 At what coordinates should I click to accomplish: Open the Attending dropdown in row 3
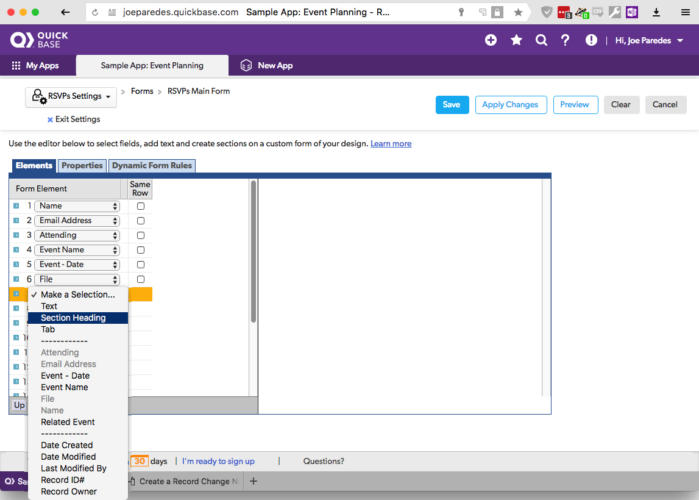[x=77, y=235]
